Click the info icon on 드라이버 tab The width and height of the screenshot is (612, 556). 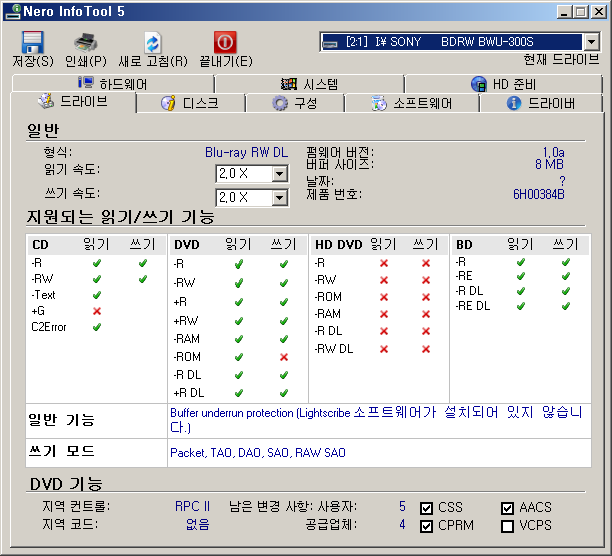click(x=514, y=103)
